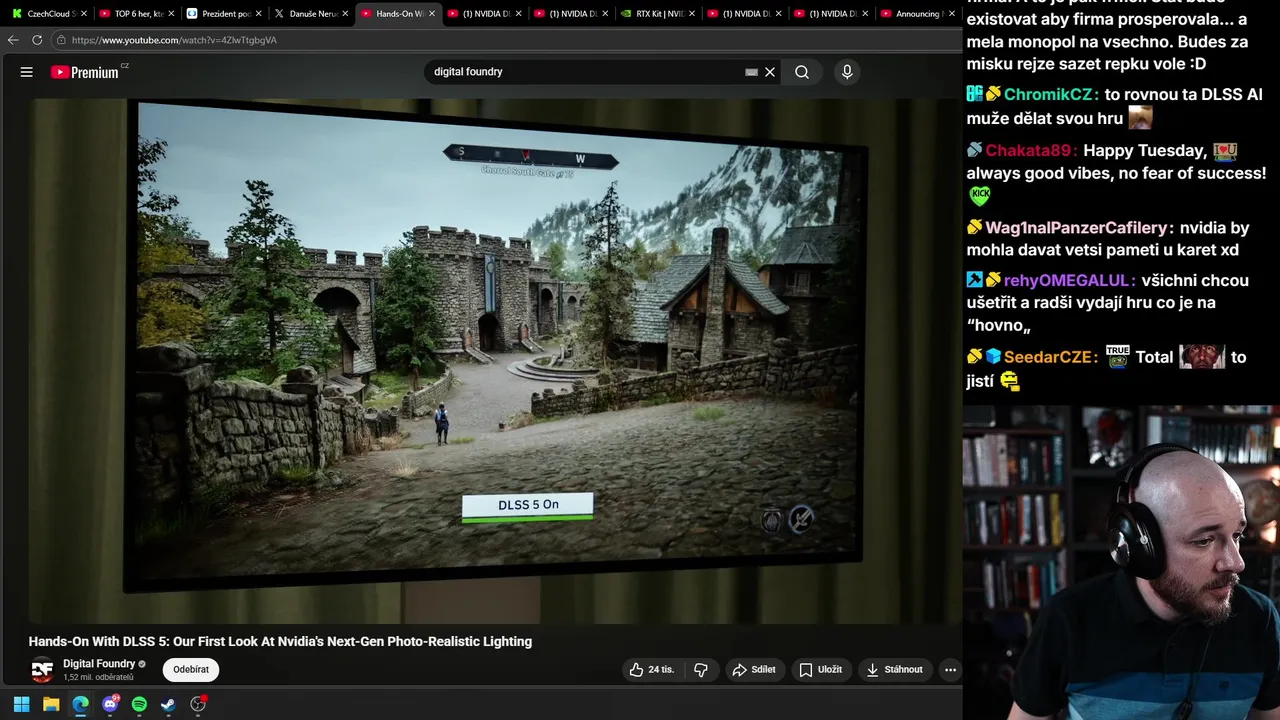Click the browser back arrow
Image resolution: width=1280 pixels, height=720 pixels.
tap(13, 40)
